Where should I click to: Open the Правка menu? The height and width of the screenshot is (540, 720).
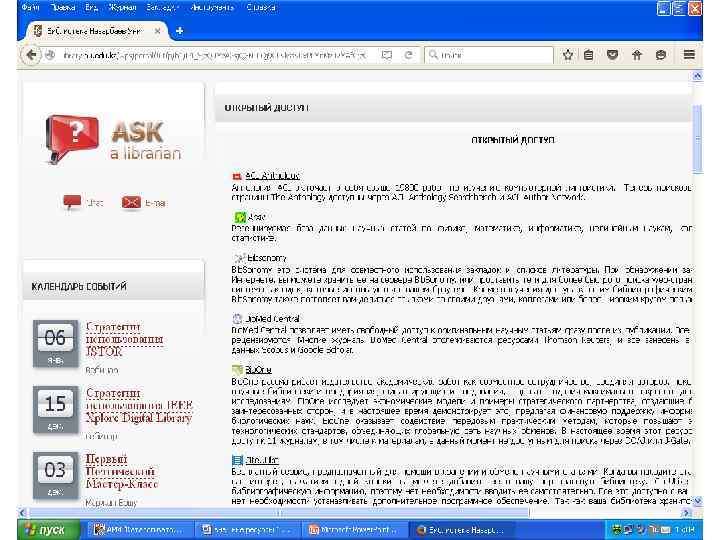point(63,7)
